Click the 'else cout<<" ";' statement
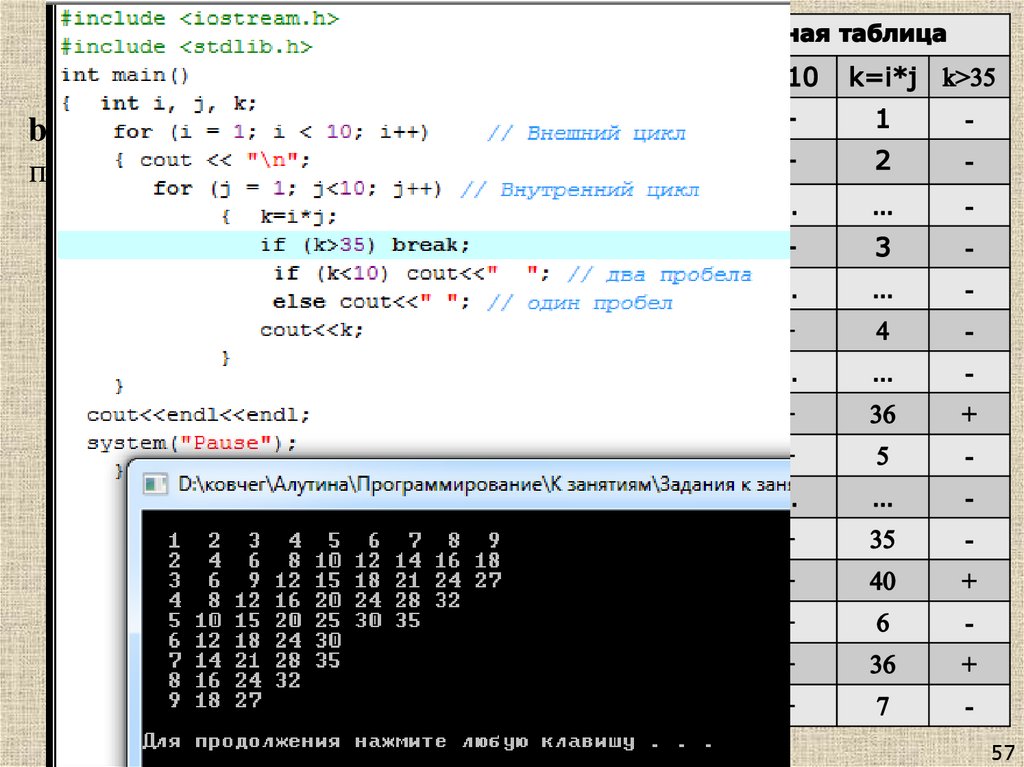The width and height of the screenshot is (1024, 767). 371,302
